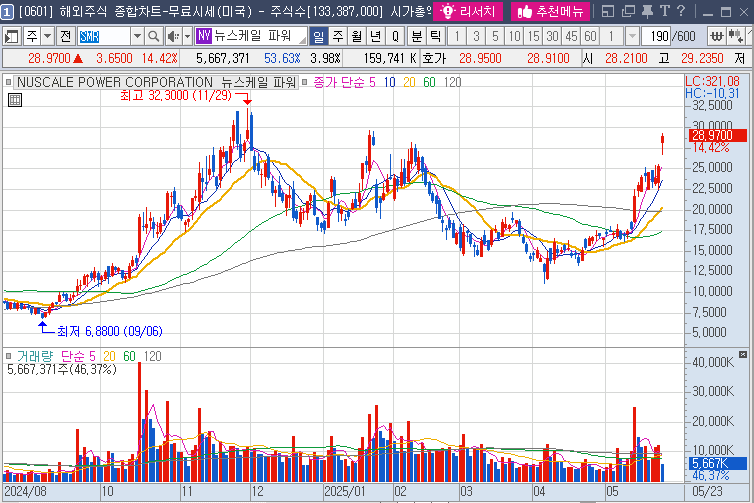Image resolution: width=754 pixels, height=503 pixels.
Task: Open the 리서치 research button
Action: [x=468, y=11]
